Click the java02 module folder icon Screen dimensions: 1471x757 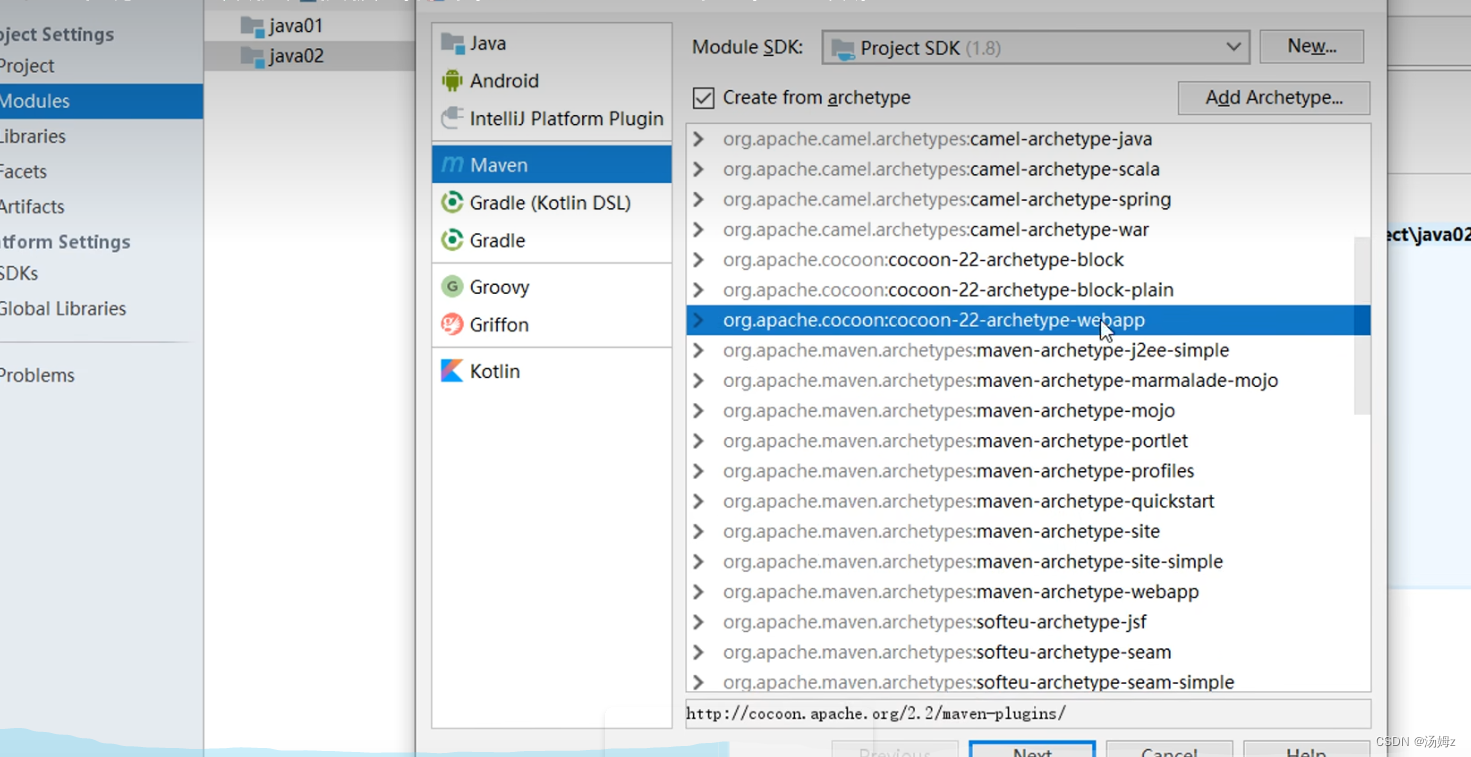click(252, 56)
